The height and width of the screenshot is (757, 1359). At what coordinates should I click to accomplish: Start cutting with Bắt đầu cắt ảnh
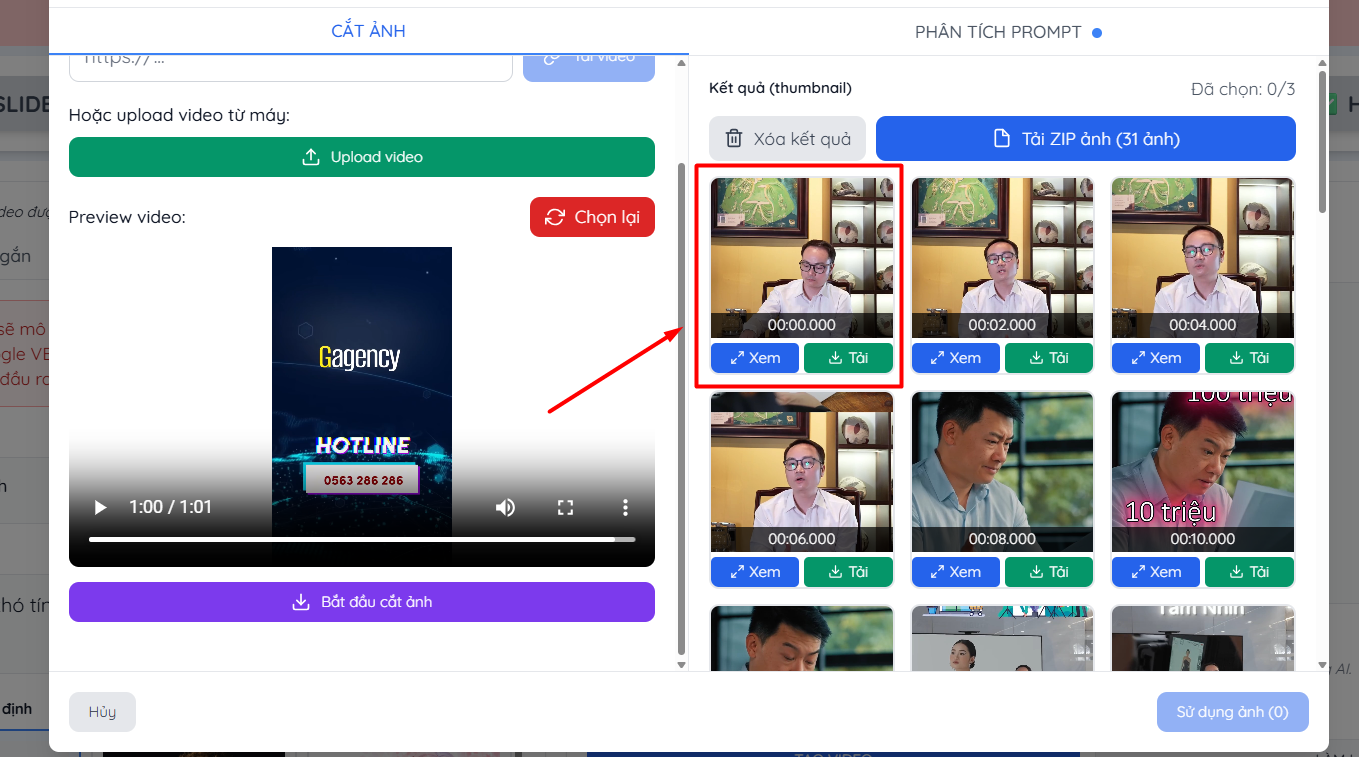[361, 602]
